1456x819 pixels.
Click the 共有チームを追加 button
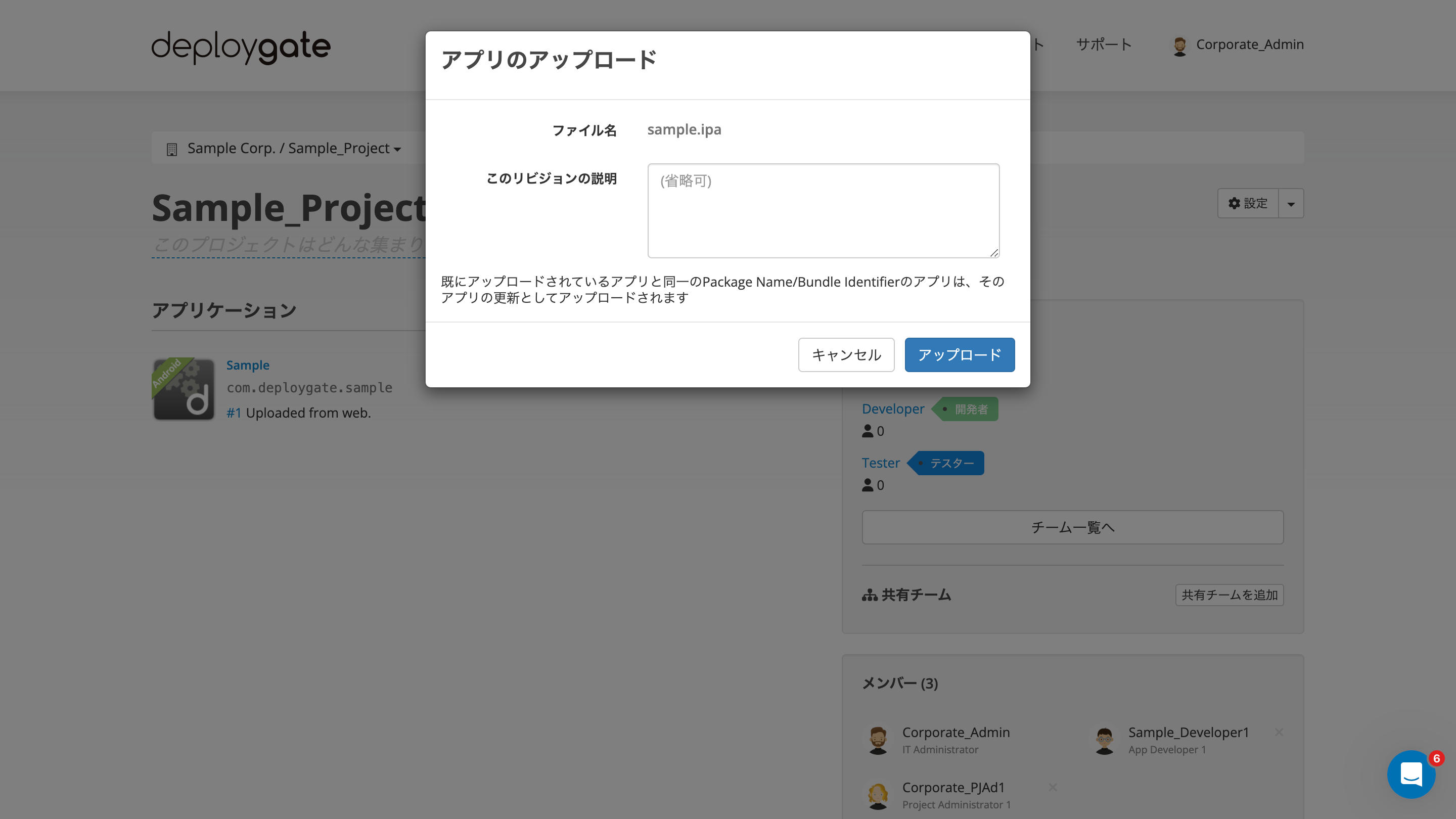coord(1229,595)
